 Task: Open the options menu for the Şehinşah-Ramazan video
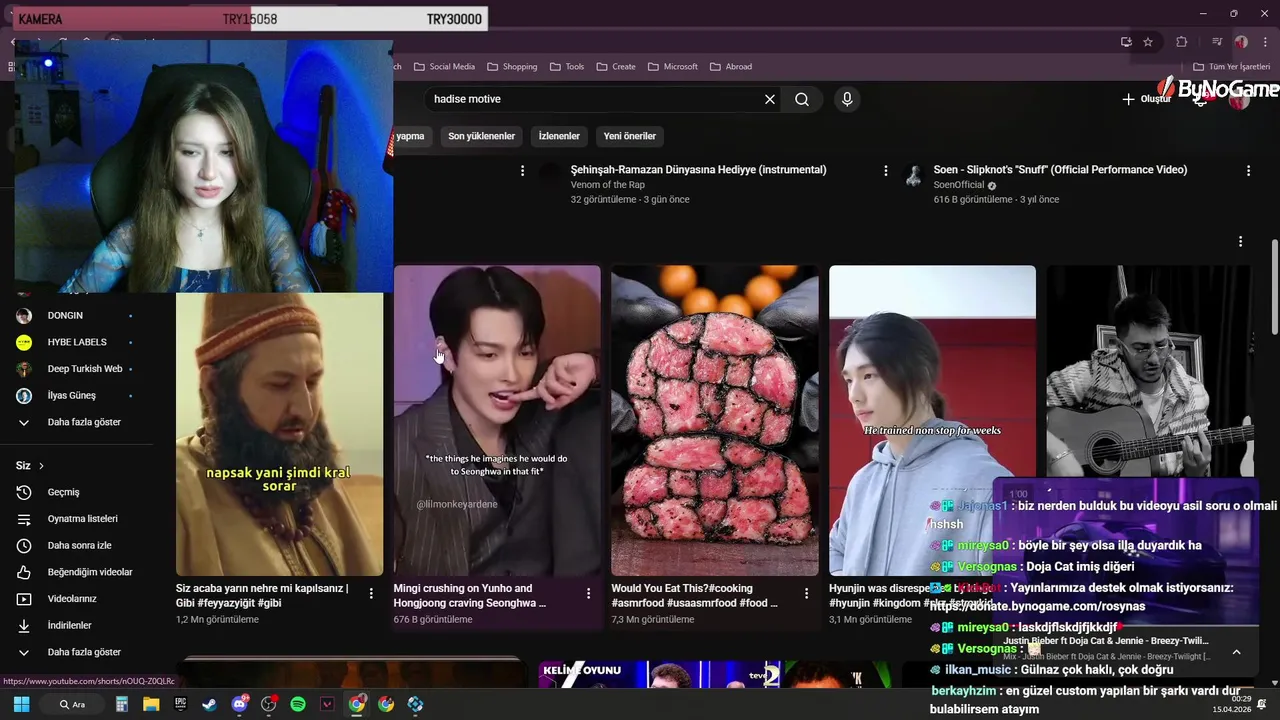click(x=885, y=171)
